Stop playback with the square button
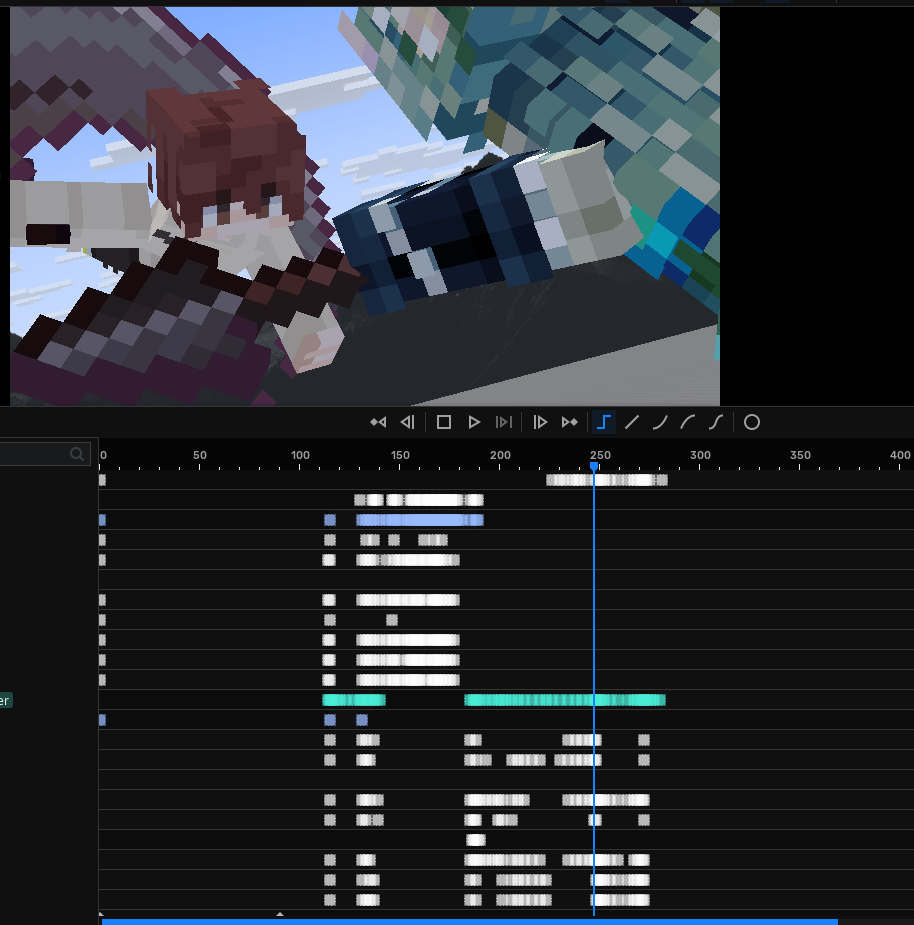914x925 pixels. (444, 422)
